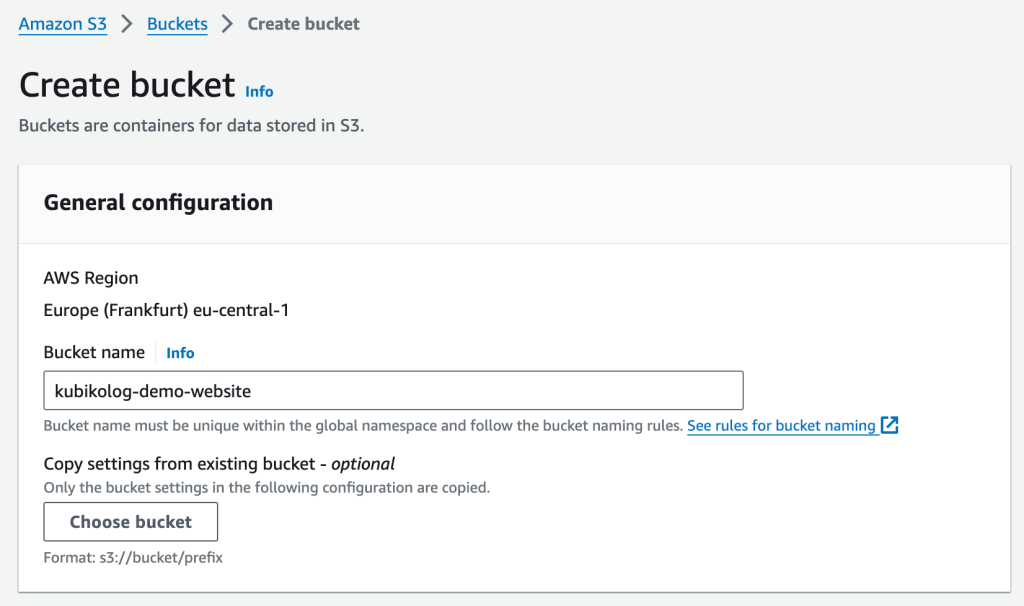Viewport: 1024px width, 606px height.
Task: Click the Buckets are containers description text
Action: [191, 126]
